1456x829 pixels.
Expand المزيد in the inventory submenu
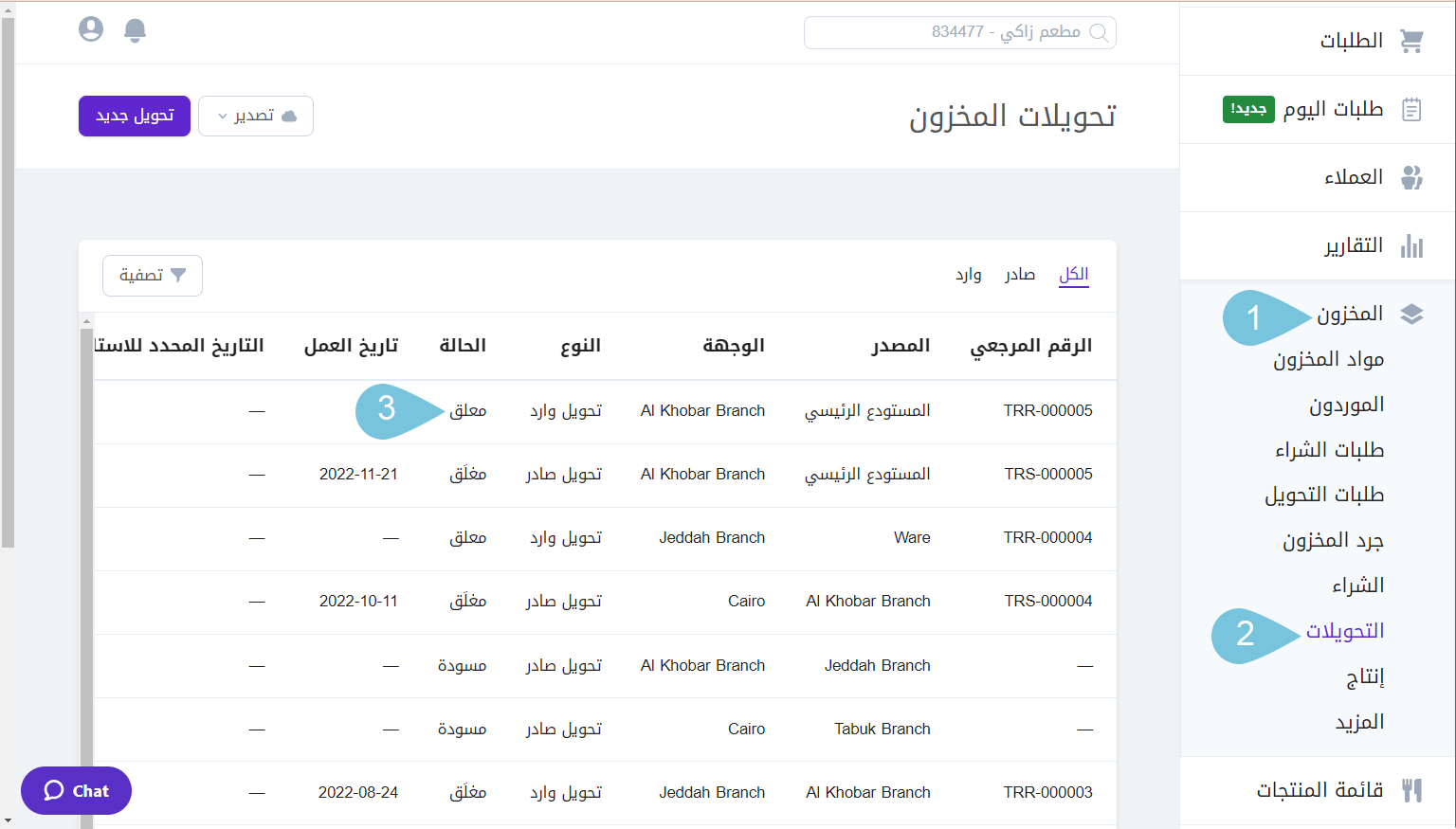coord(1361,720)
